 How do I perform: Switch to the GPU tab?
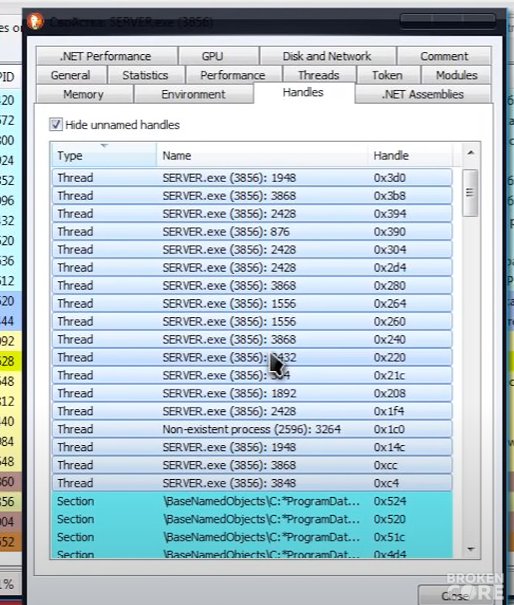point(219,56)
